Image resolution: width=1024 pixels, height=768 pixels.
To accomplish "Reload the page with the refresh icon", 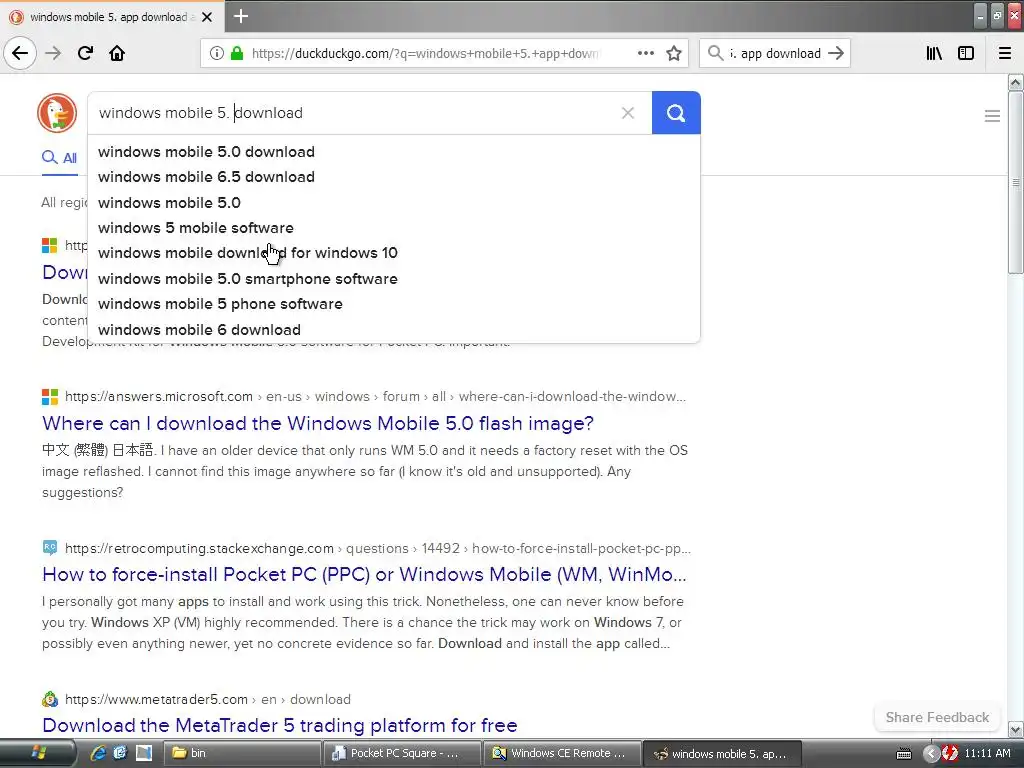I will click(85, 53).
